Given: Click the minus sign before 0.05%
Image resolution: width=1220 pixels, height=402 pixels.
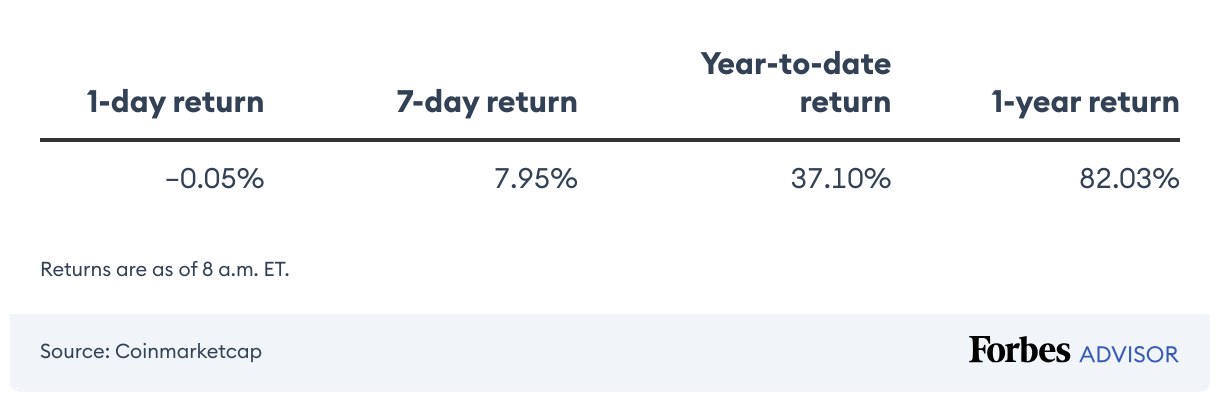Looking at the screenshot, I should coord(172,180).
